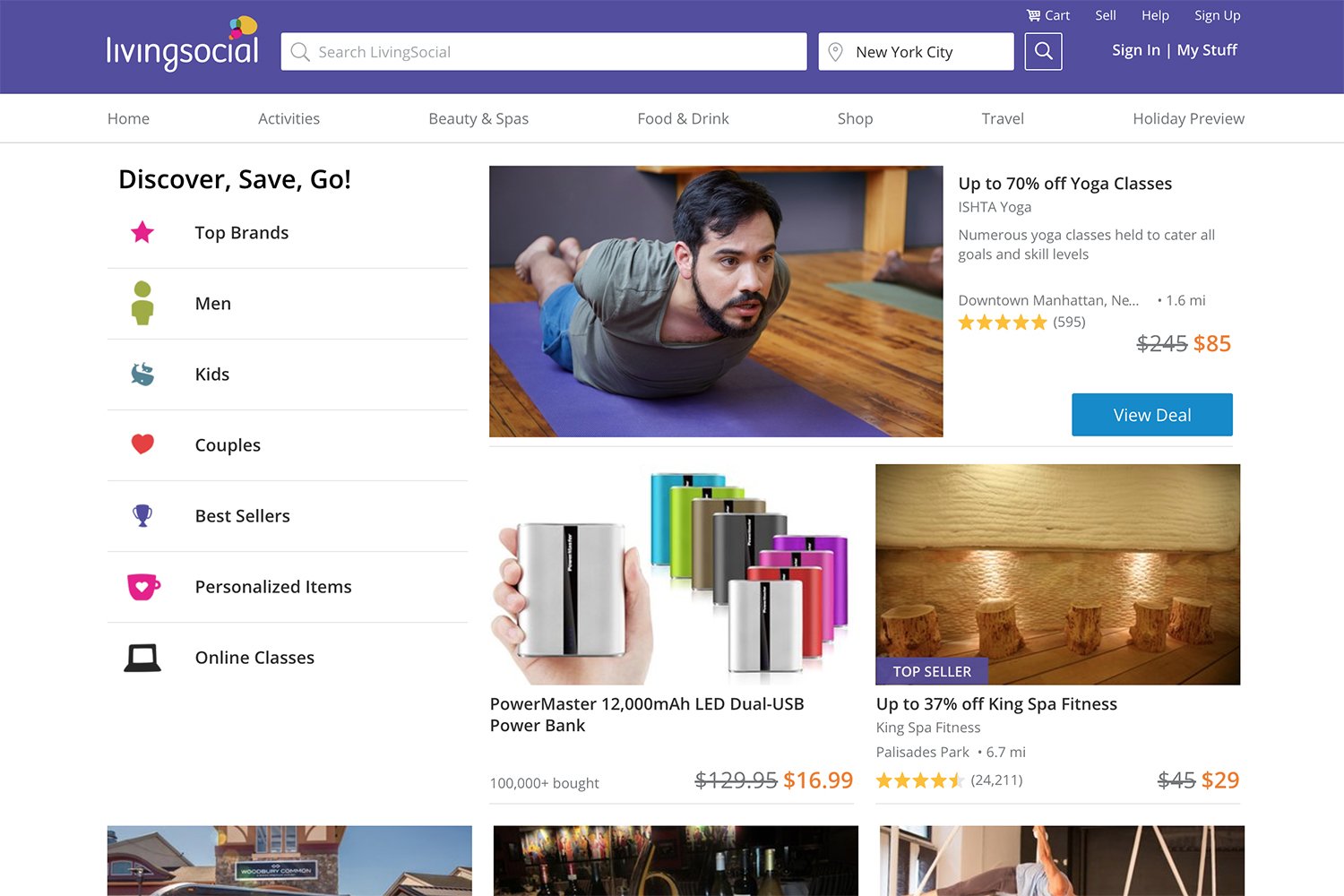Image resolution: width=1344 pixels, height=896 pixels.
Task: Click the Sign Up link
Action: coord(1217,15)
